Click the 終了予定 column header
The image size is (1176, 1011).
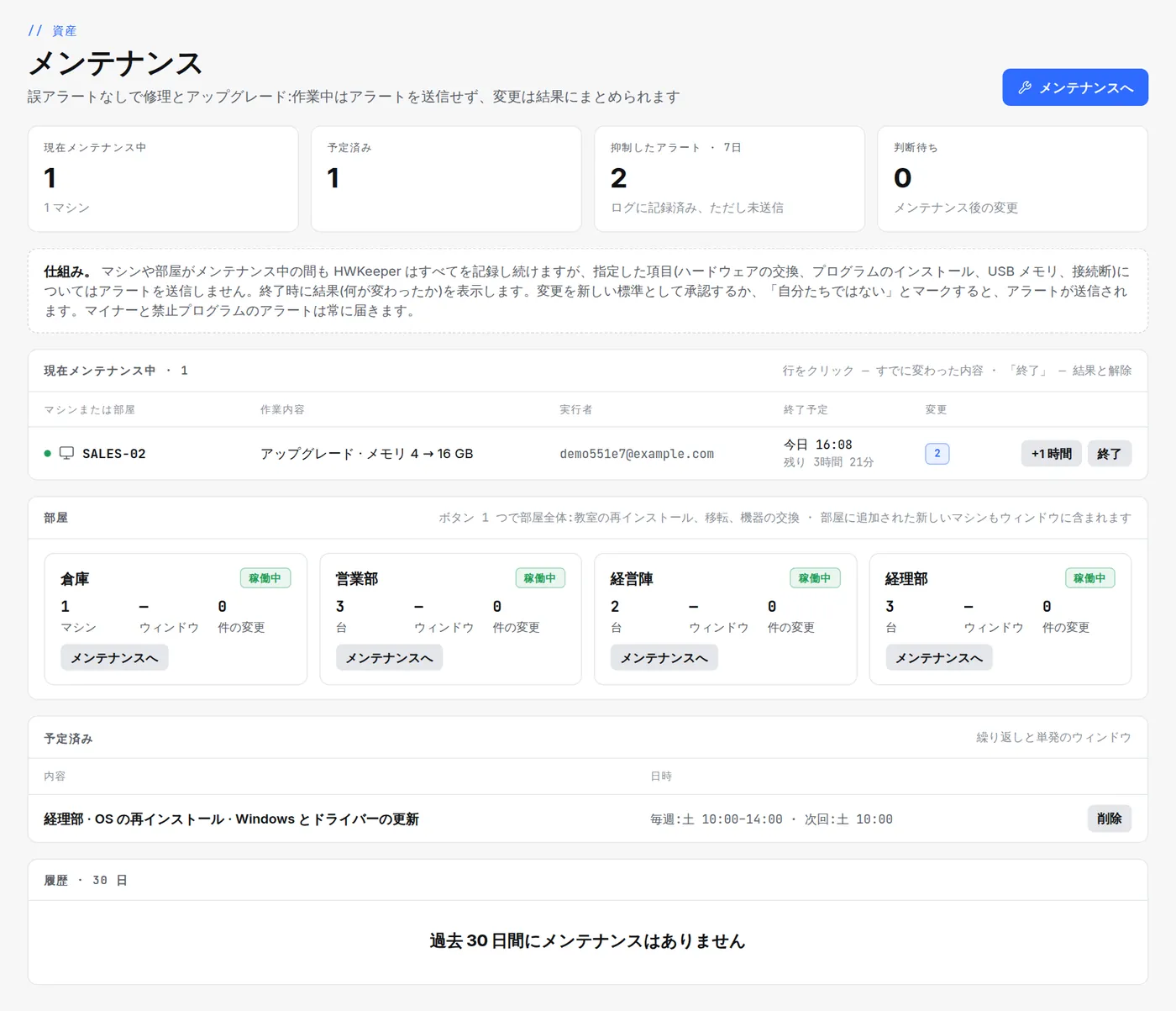point(806,409)
